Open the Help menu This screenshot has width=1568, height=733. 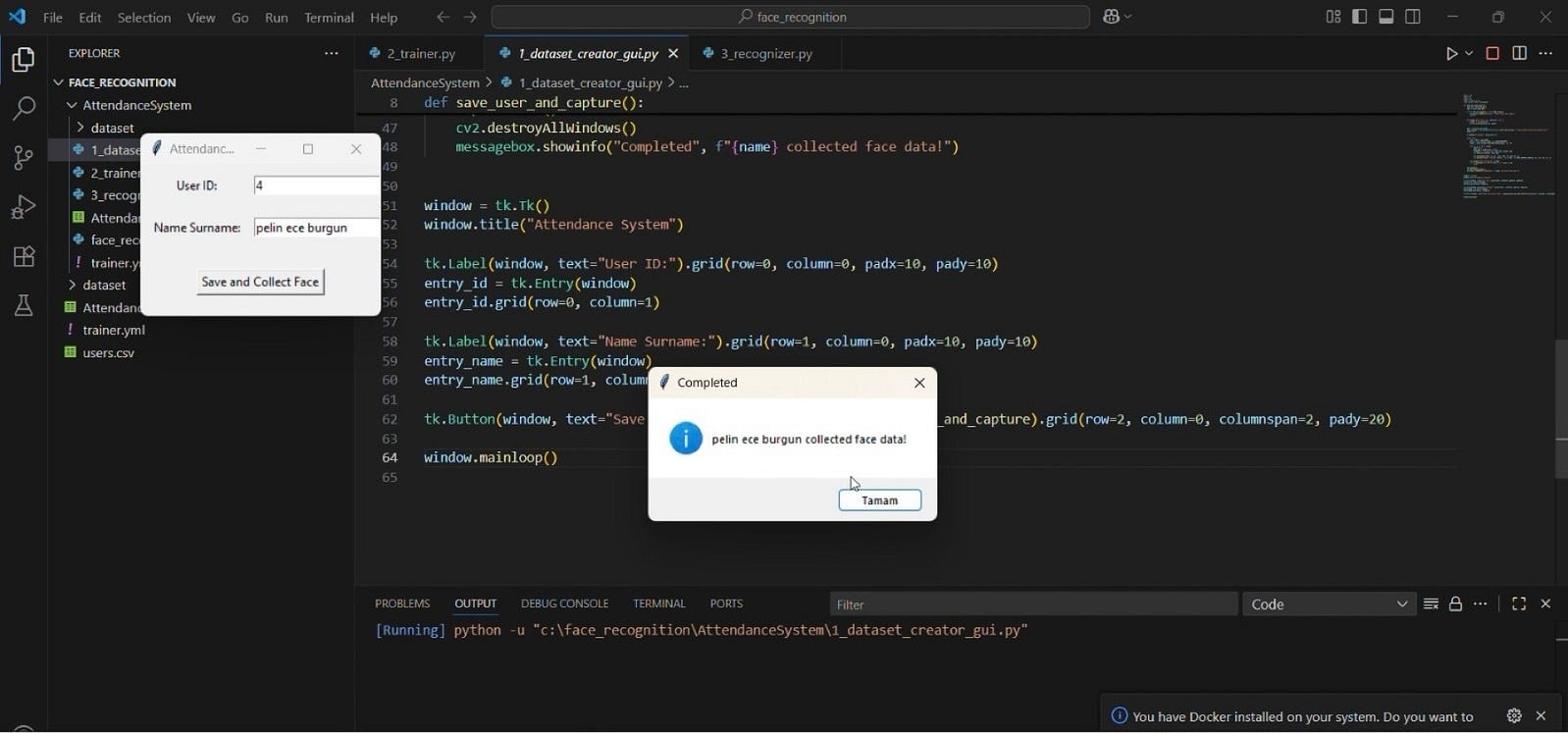point(384,18)
